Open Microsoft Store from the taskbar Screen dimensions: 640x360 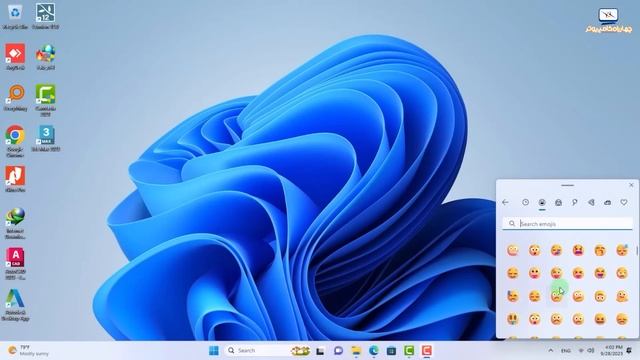[391, 351]
